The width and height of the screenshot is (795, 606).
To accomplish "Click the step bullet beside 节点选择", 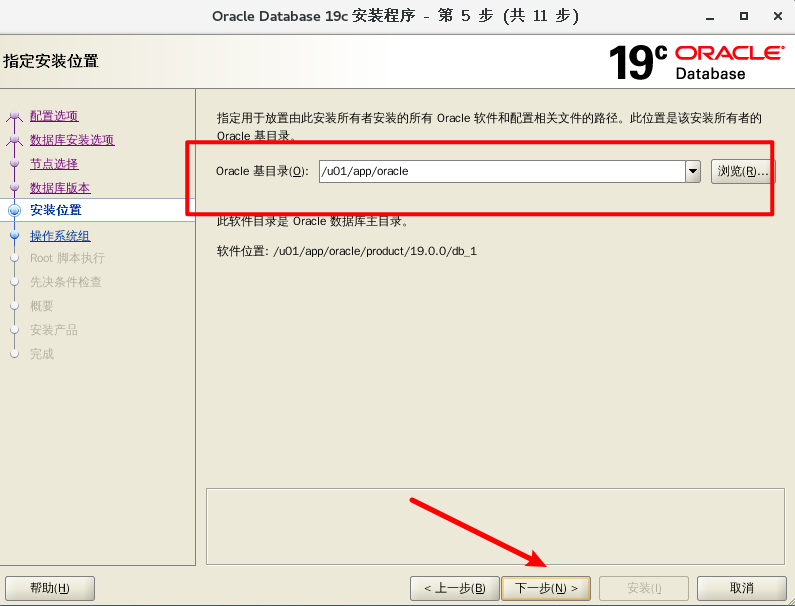I will click(14, 164).
